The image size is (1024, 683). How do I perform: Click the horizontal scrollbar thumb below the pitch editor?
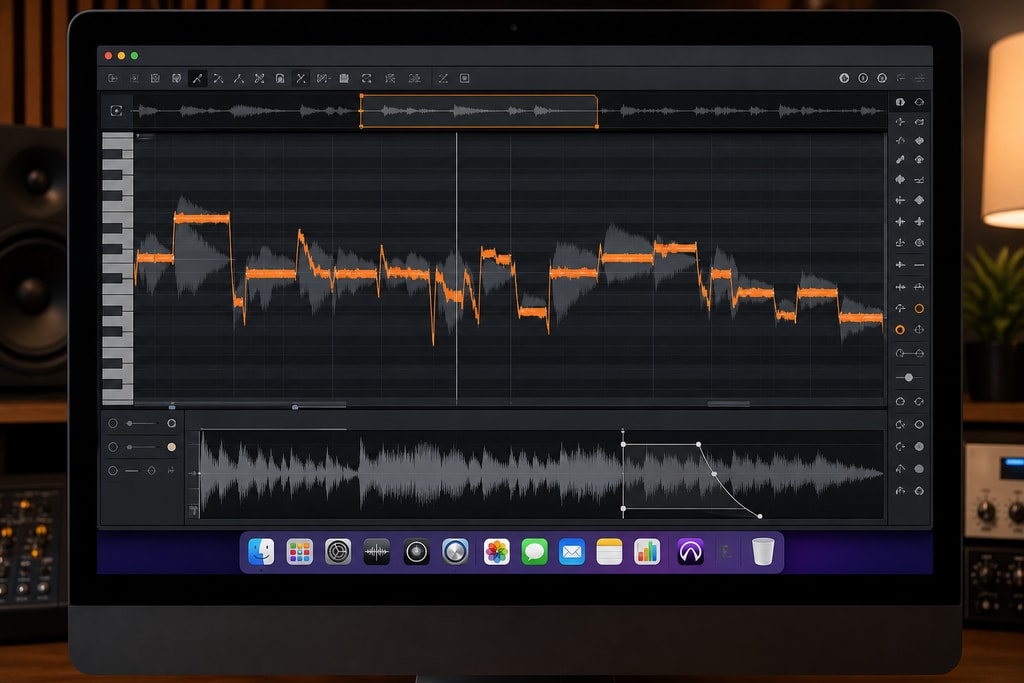[x=729, y=404]
